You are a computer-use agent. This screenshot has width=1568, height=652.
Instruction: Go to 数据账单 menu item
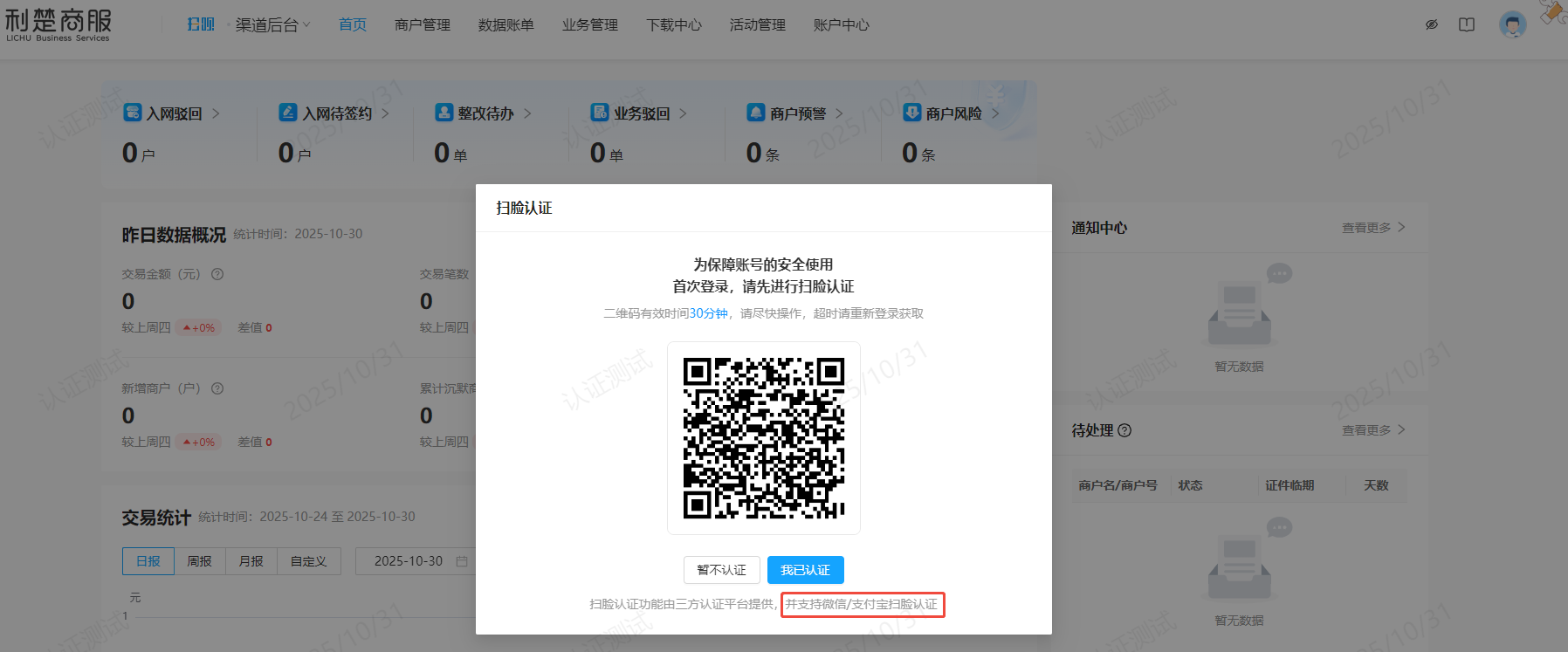(x=506, y=25)
